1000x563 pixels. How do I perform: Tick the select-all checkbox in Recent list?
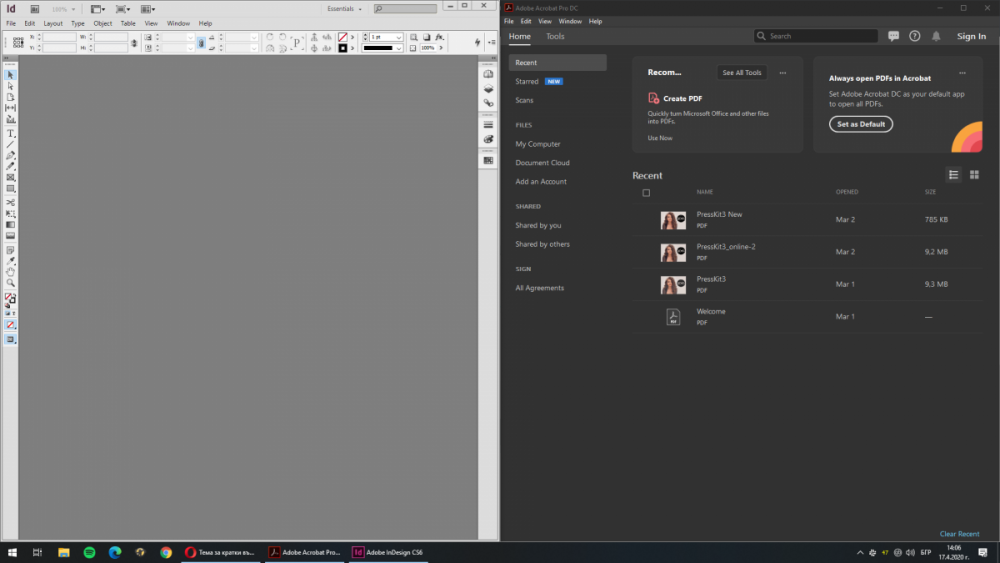[646, 192]
